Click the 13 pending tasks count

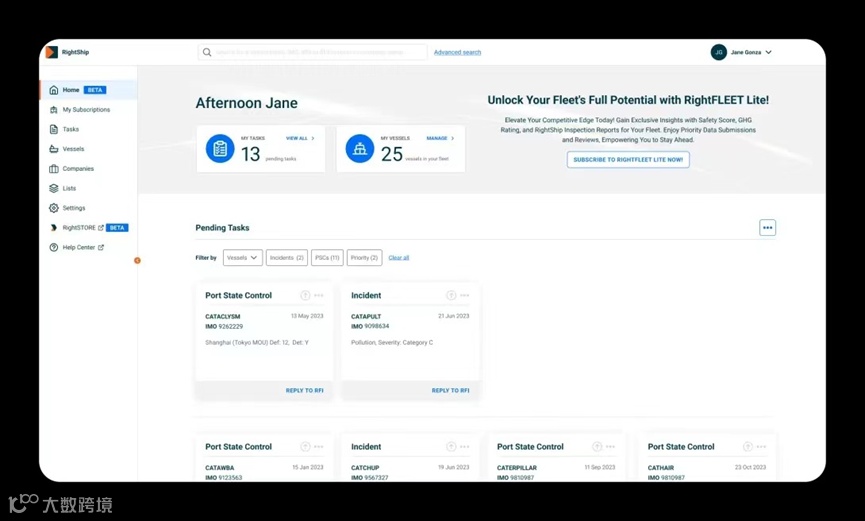coord(250,154)
